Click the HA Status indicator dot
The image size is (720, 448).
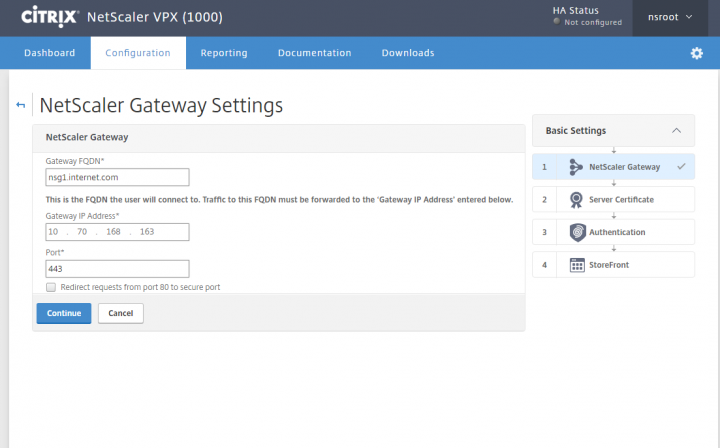point(556,22)
